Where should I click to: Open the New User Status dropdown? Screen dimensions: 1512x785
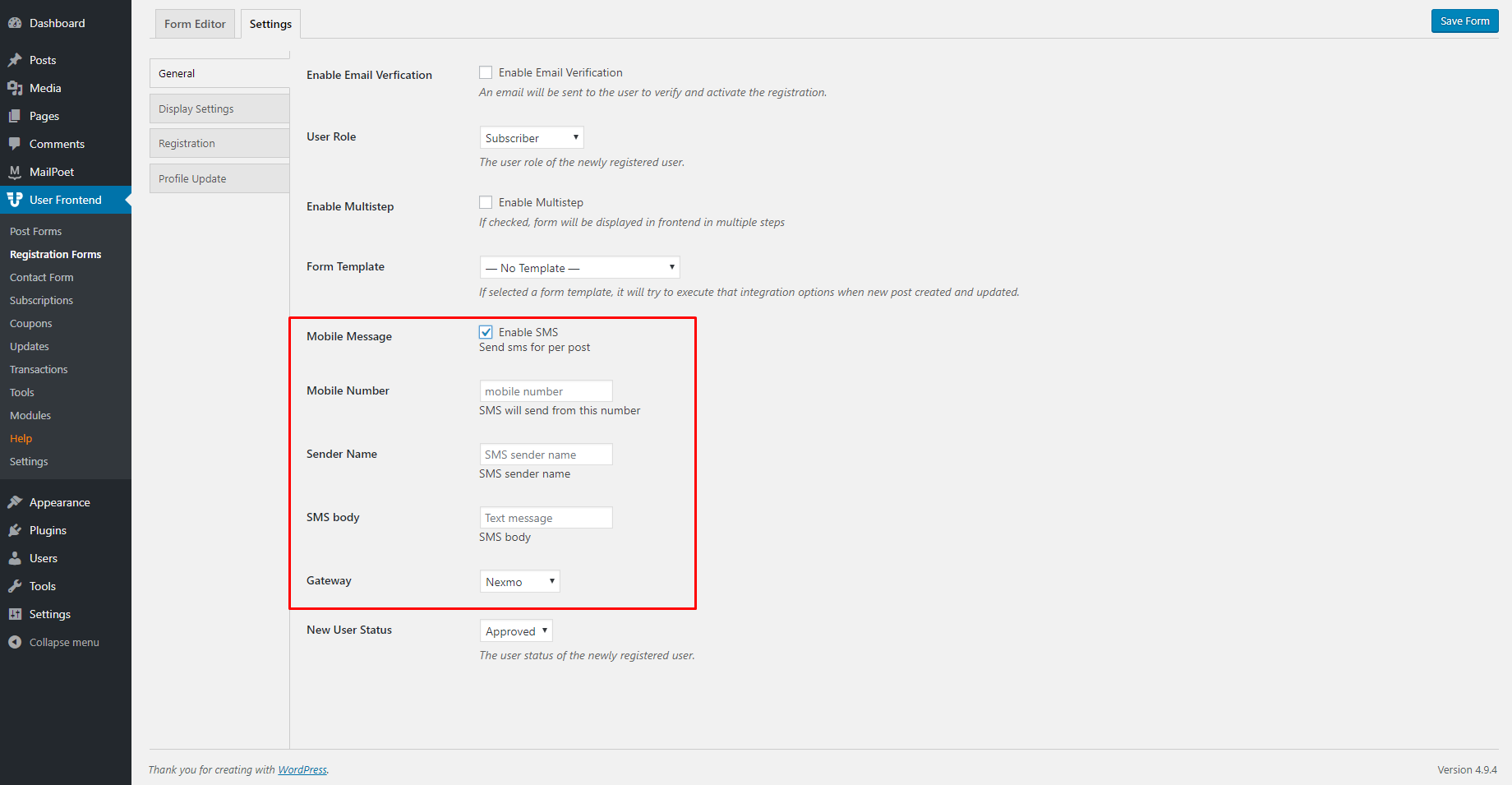(516, 630)
